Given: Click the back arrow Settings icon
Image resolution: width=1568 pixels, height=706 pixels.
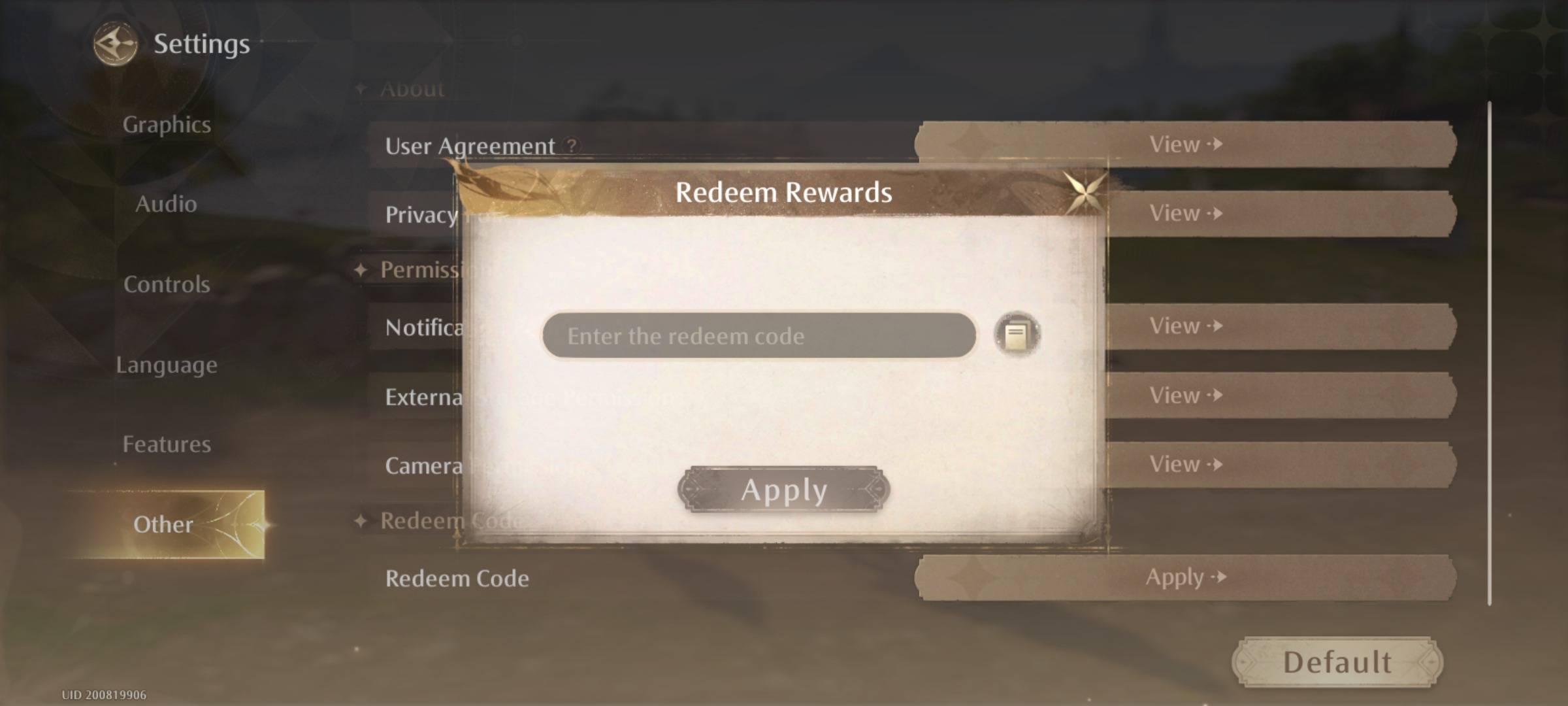Looking at the screenshot, I should [112, 43].
